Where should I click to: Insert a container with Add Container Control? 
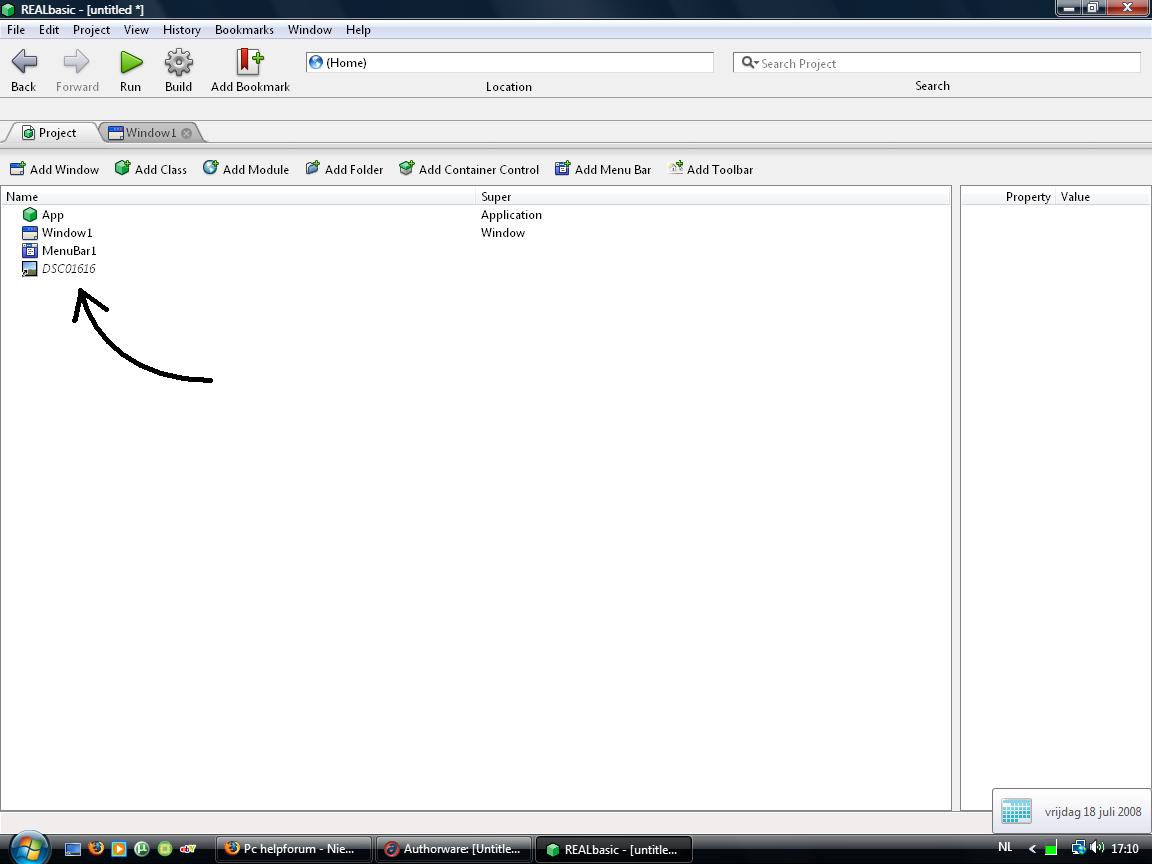point(468,169)
